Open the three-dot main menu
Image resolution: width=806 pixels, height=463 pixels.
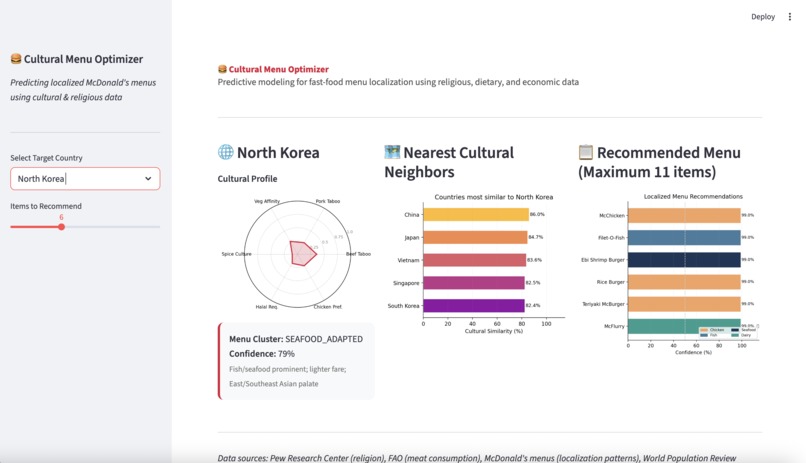(790, 17)
